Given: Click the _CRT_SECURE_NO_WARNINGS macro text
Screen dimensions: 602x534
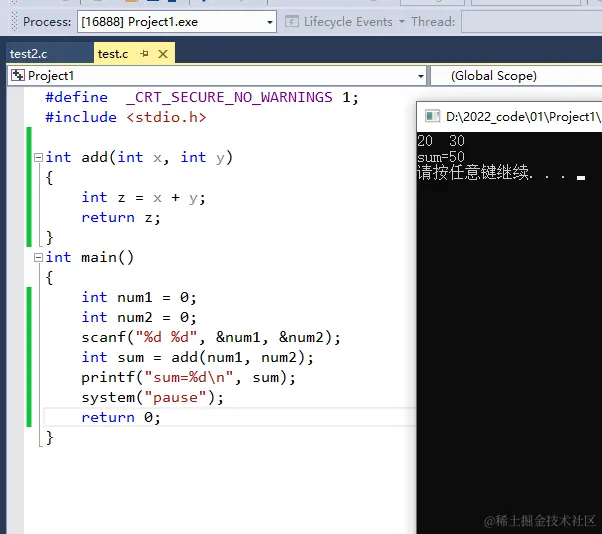Looking at the screenshot, I should (229, 97).
